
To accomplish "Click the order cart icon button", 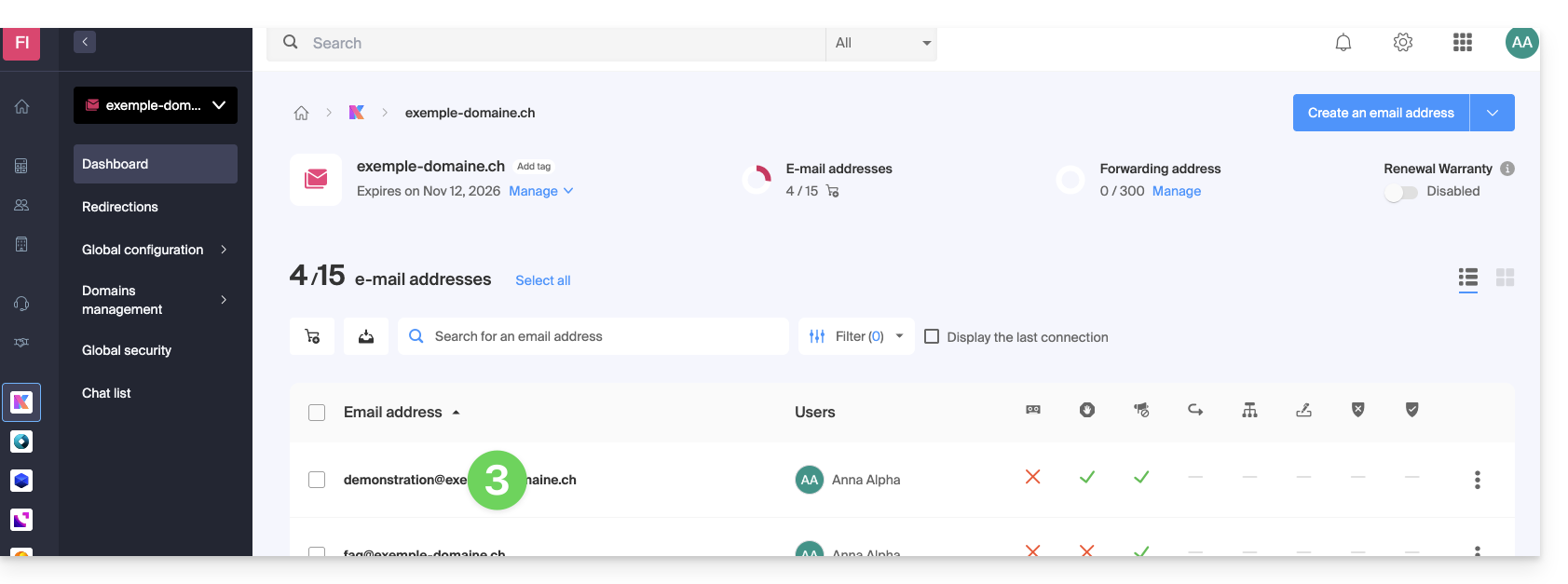I will click(312, 336).
